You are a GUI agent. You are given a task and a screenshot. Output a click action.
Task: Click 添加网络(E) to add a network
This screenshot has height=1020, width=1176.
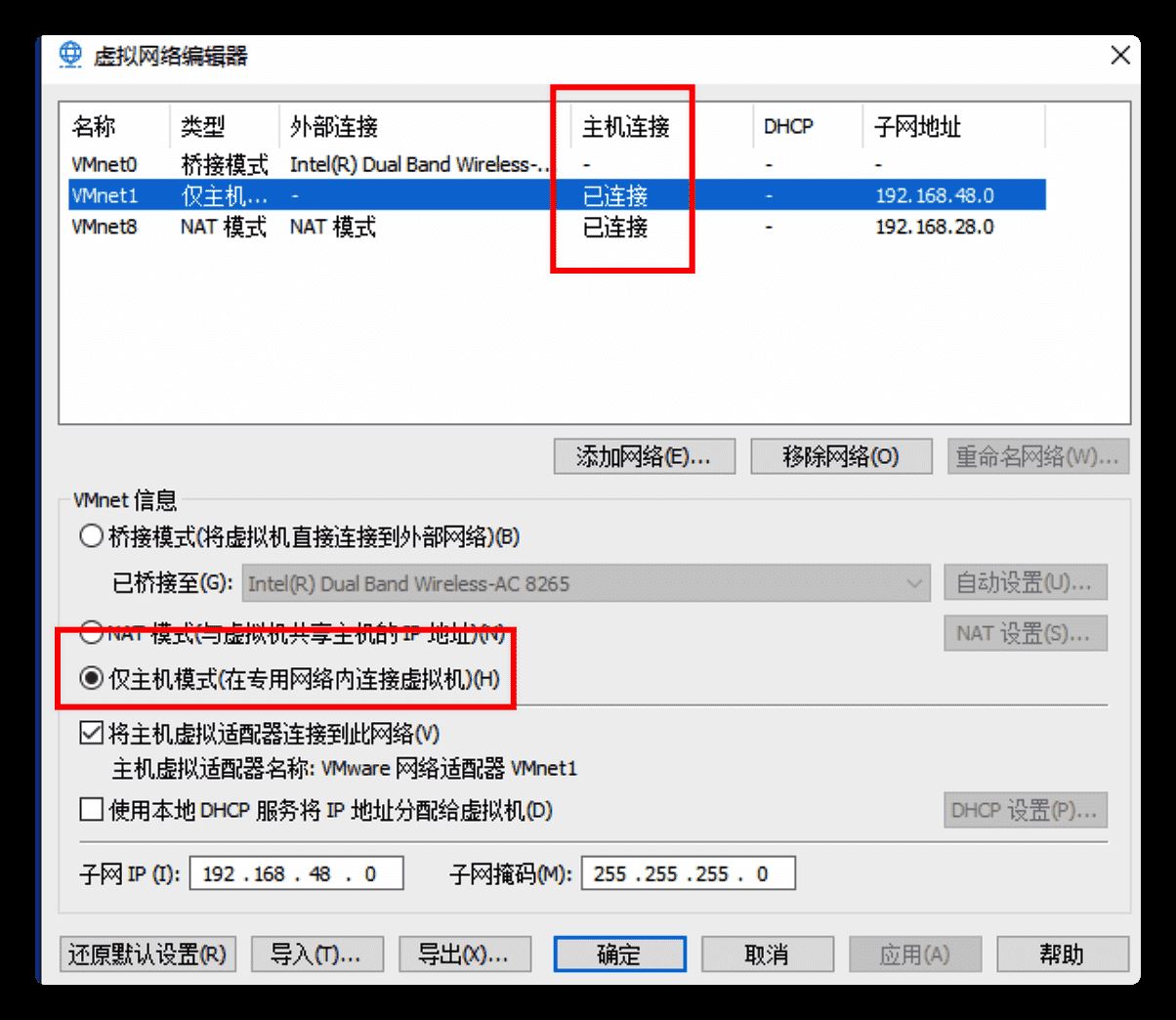(x=644, y=456)
